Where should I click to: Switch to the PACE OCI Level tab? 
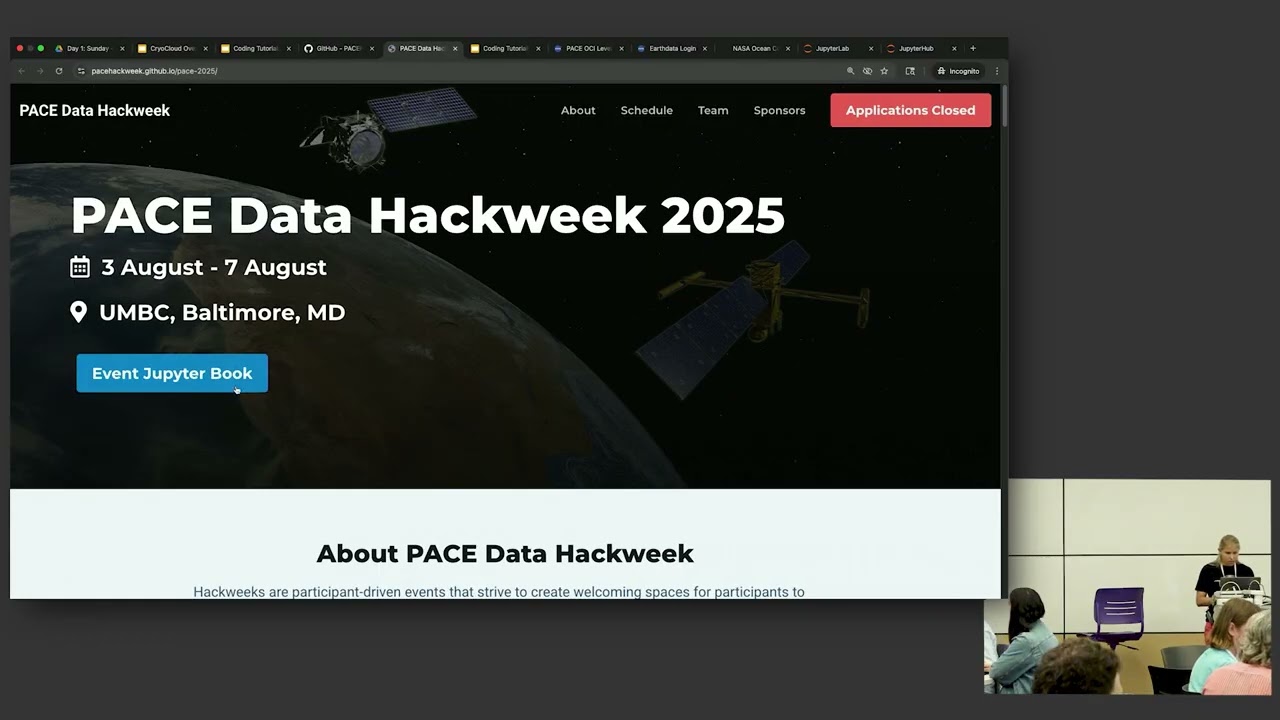[587, 48]
